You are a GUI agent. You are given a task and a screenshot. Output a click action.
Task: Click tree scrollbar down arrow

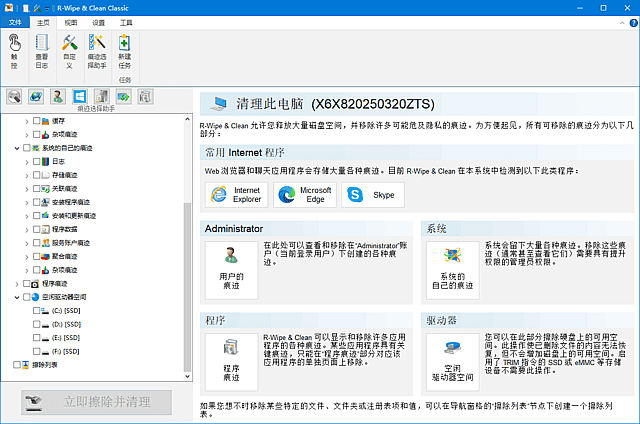pyautogui.click(x=187, y=376)
